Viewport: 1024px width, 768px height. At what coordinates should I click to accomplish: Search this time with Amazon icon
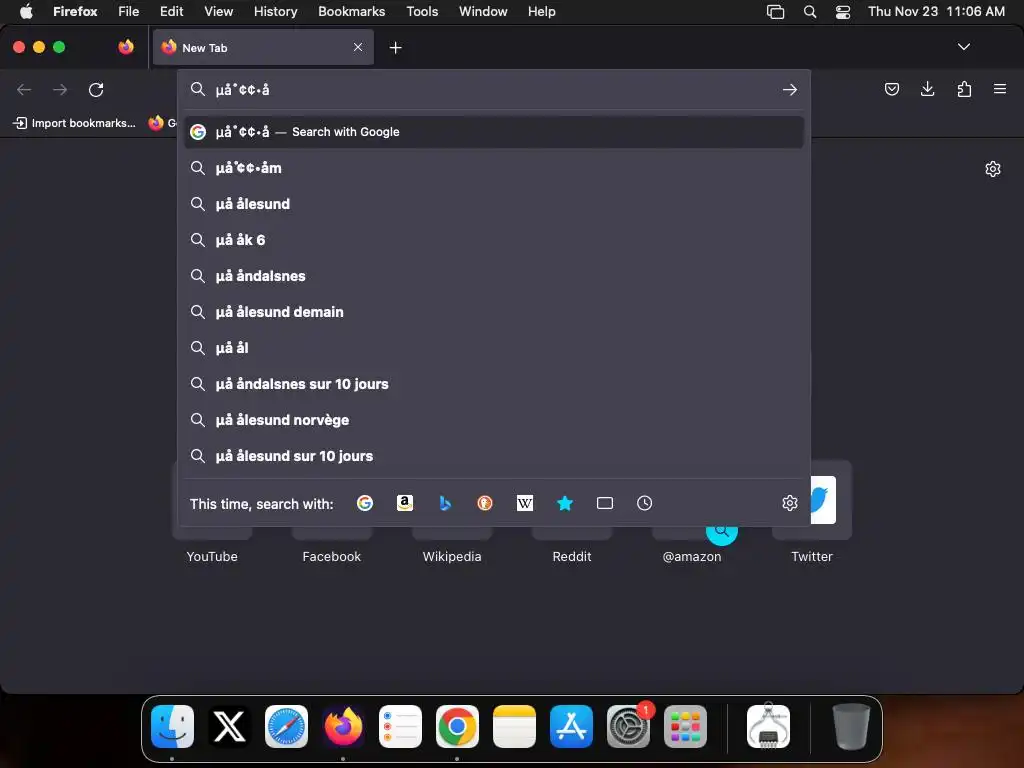click(x=405, y=503)
